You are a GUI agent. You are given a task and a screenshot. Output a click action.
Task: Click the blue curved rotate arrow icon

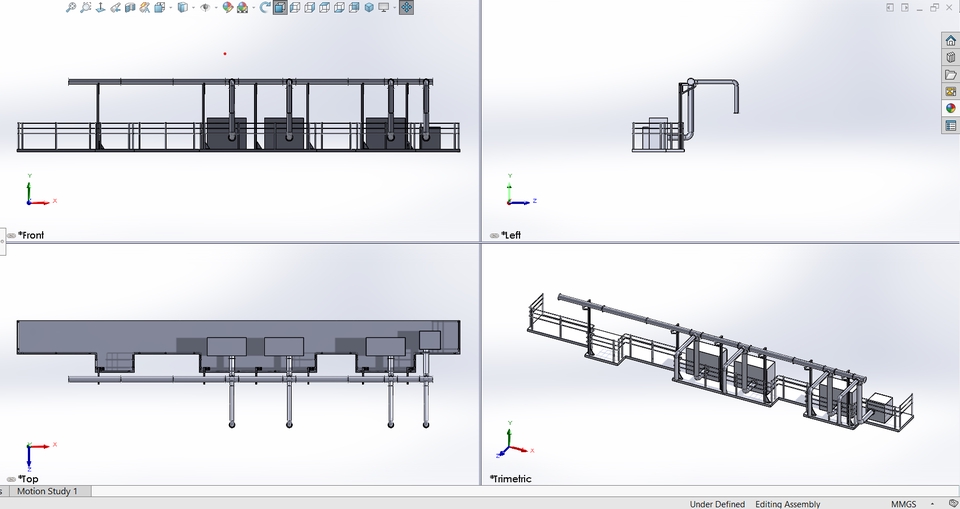[x=265, y=7]
